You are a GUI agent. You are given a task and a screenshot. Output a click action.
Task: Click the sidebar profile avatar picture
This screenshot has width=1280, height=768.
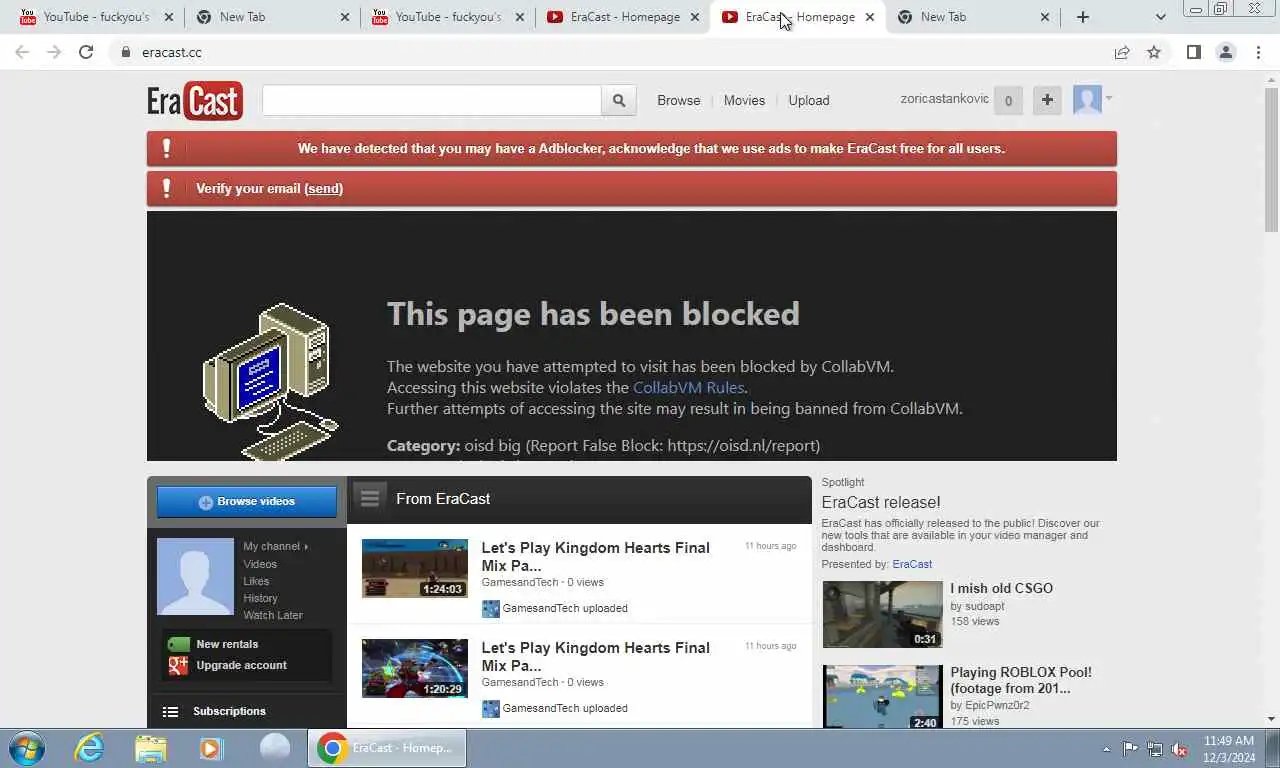(x=195, y=576)
